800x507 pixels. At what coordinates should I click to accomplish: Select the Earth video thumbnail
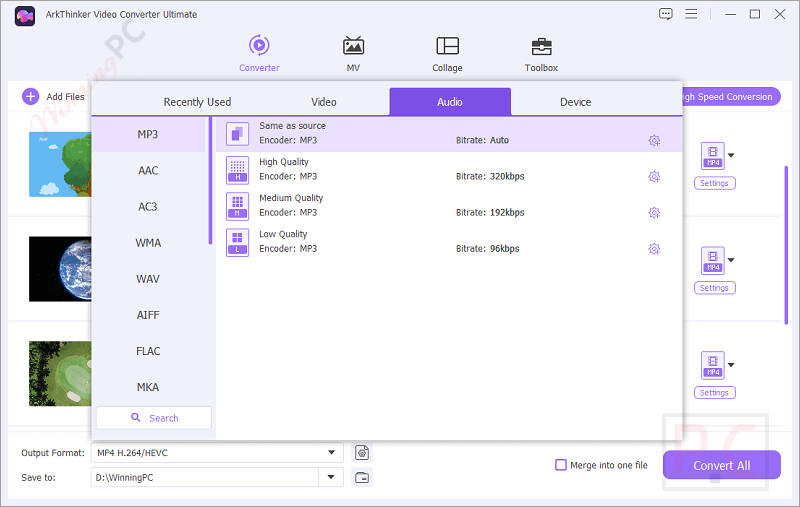tap(60, 269)
